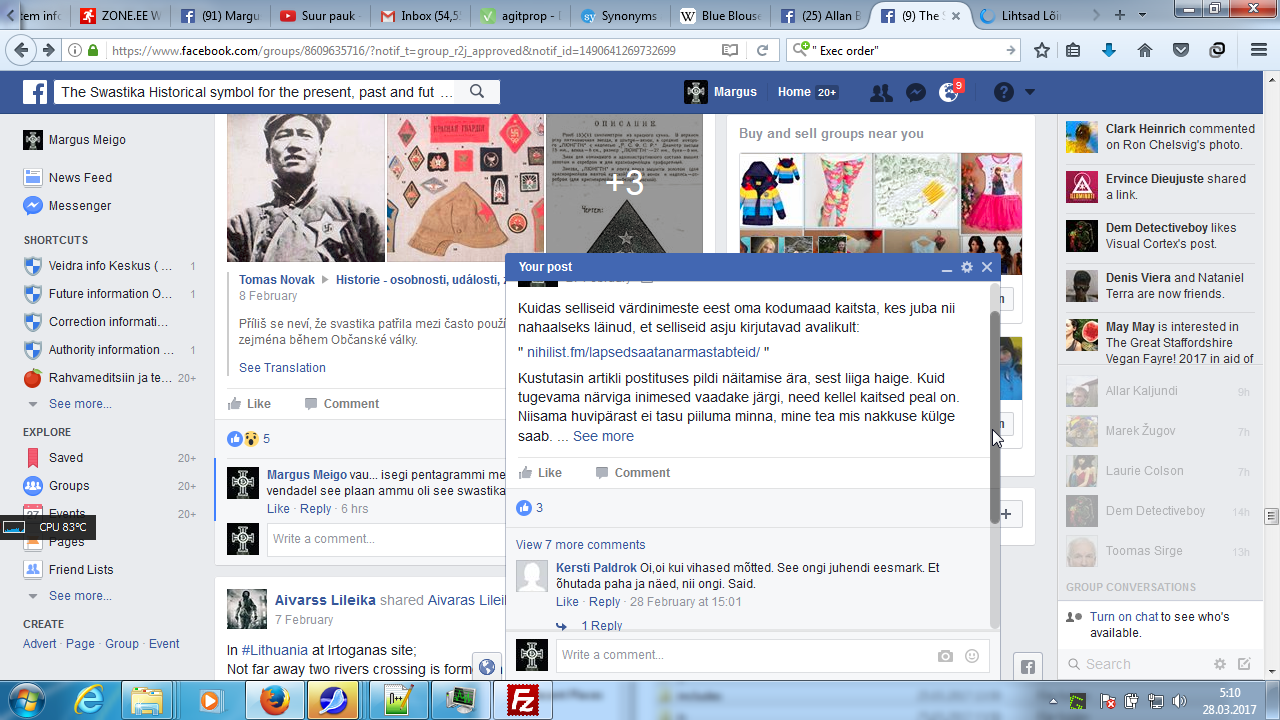Viewport: 1280px width, 720px height.
Task: Expand the account dropdown arrow in header
Action: [1030, 93]
